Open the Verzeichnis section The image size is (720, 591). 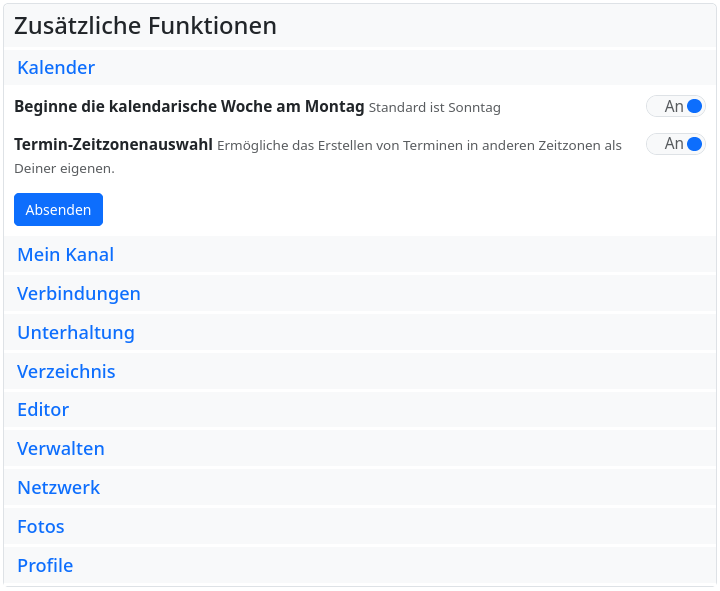66,372
